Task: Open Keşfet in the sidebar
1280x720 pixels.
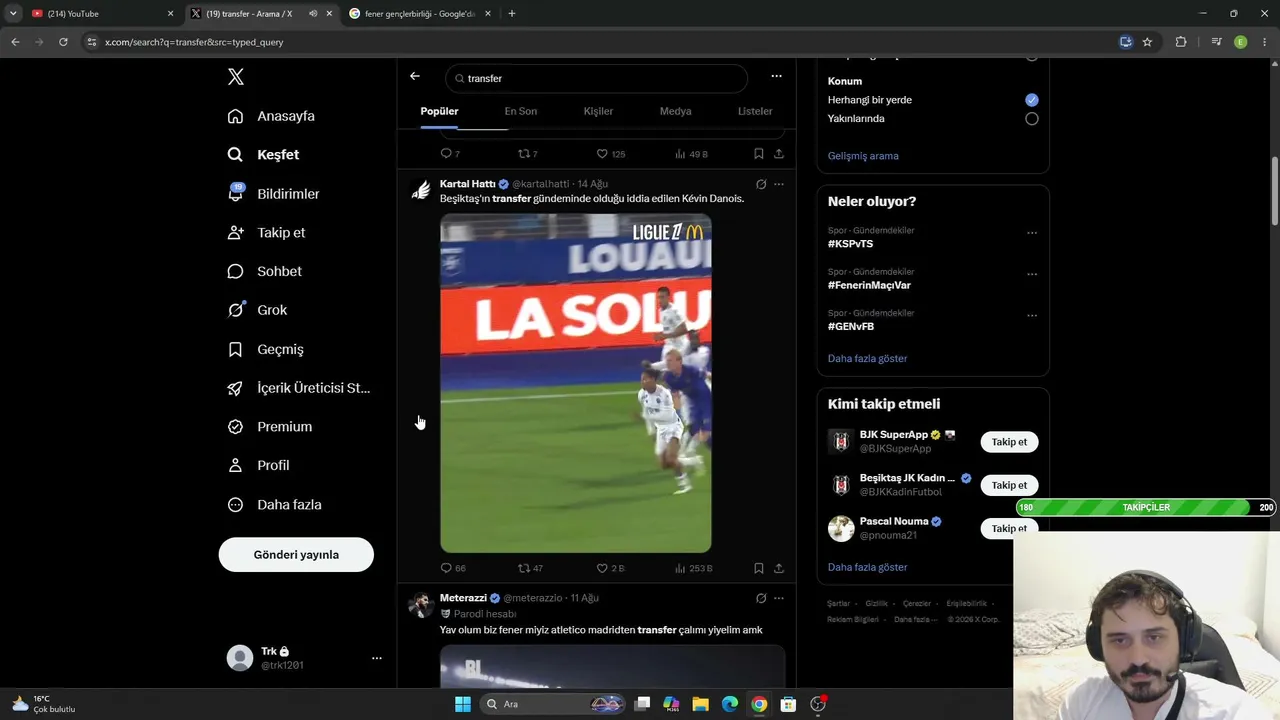Action: click(263, 155)
